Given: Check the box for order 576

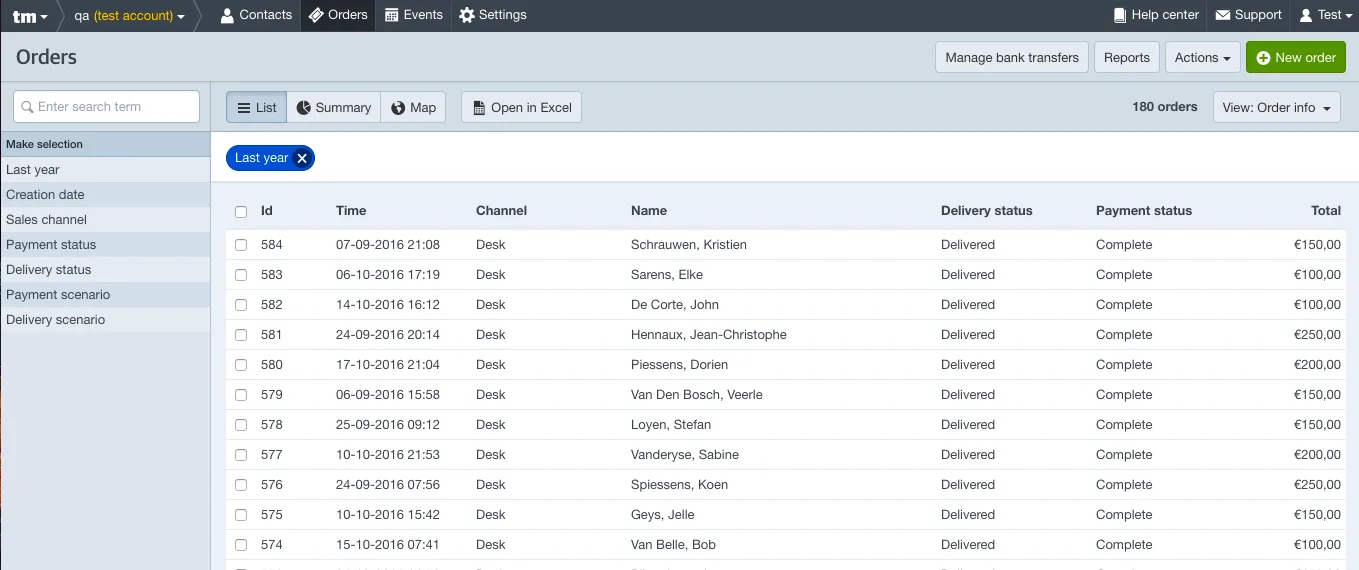Looking at the screenshot, I should tap(241, 485).
